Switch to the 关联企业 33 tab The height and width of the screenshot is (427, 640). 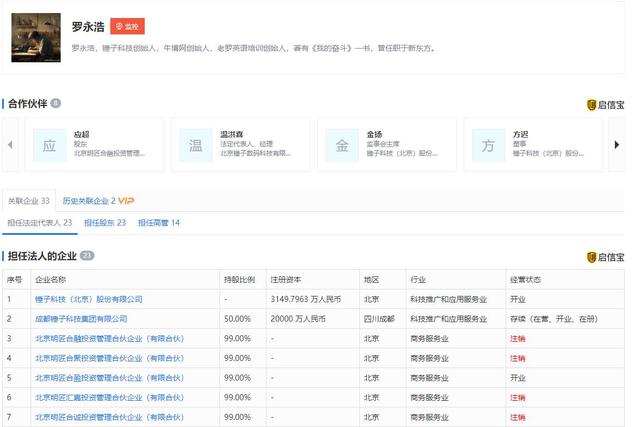click(29, 201)
